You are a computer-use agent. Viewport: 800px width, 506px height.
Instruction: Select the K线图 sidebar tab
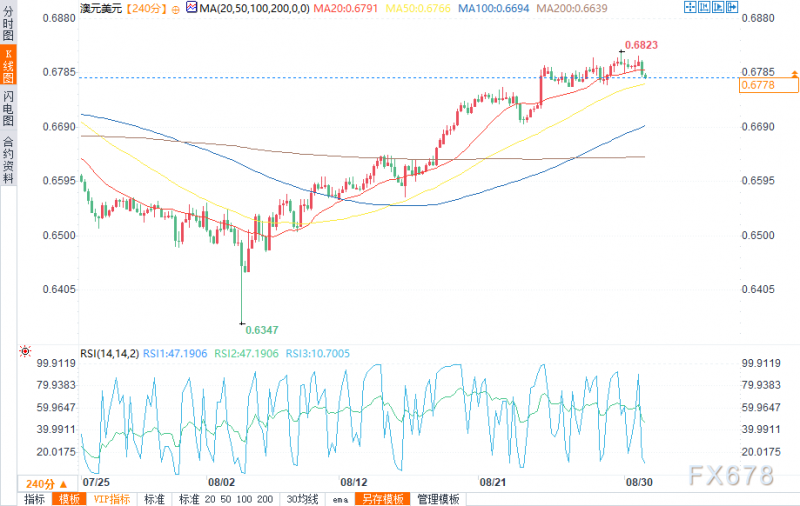coord(8,65)
